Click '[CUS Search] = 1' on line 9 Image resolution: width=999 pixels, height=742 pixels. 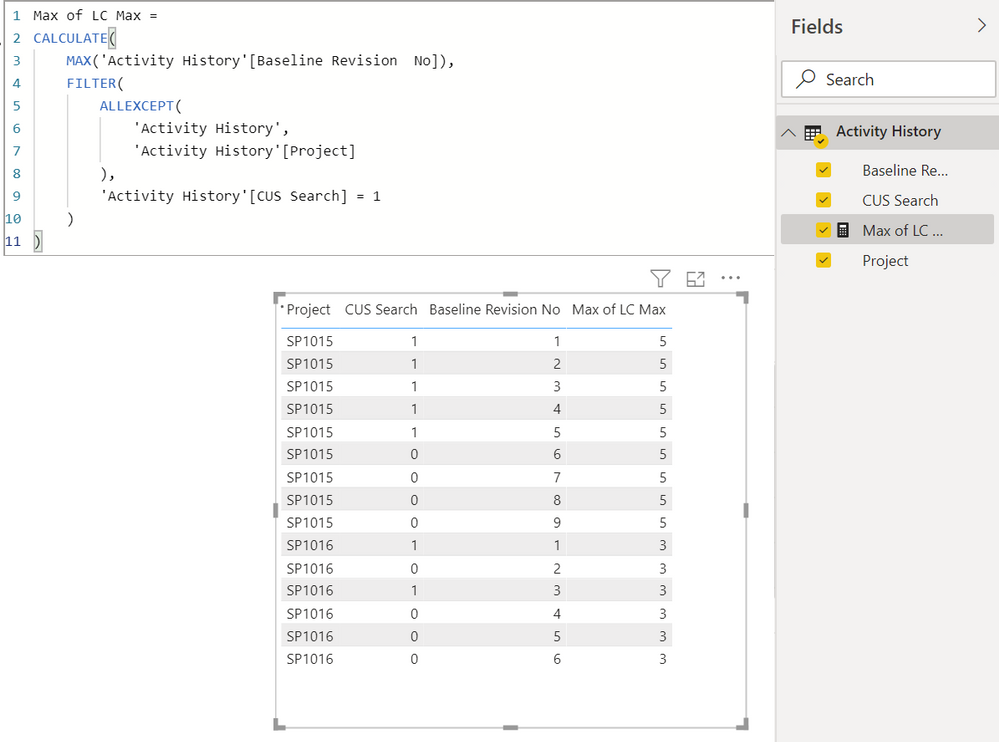tap(314, 196)
